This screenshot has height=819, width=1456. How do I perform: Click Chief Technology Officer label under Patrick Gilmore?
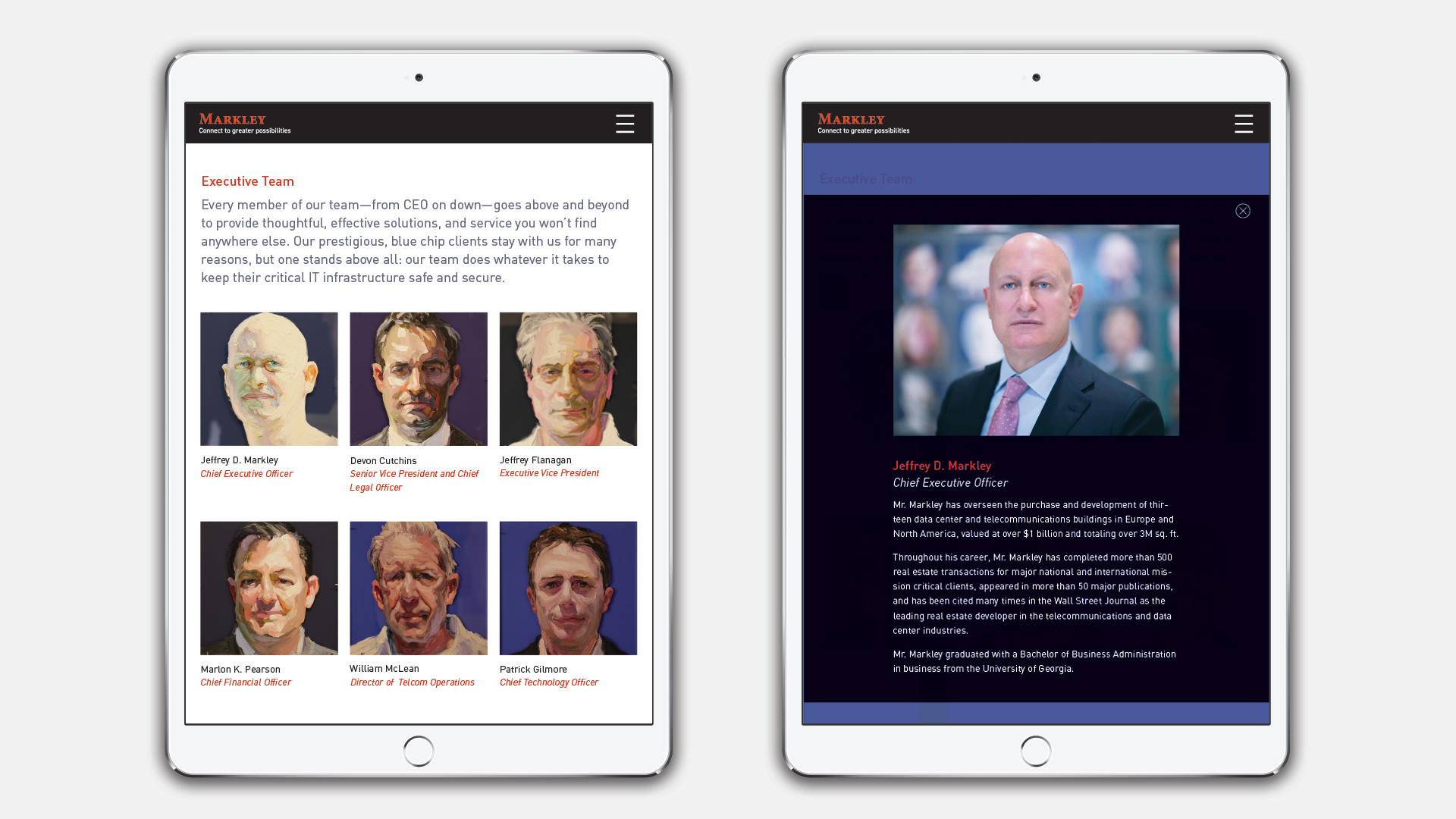tap(549, 682)
